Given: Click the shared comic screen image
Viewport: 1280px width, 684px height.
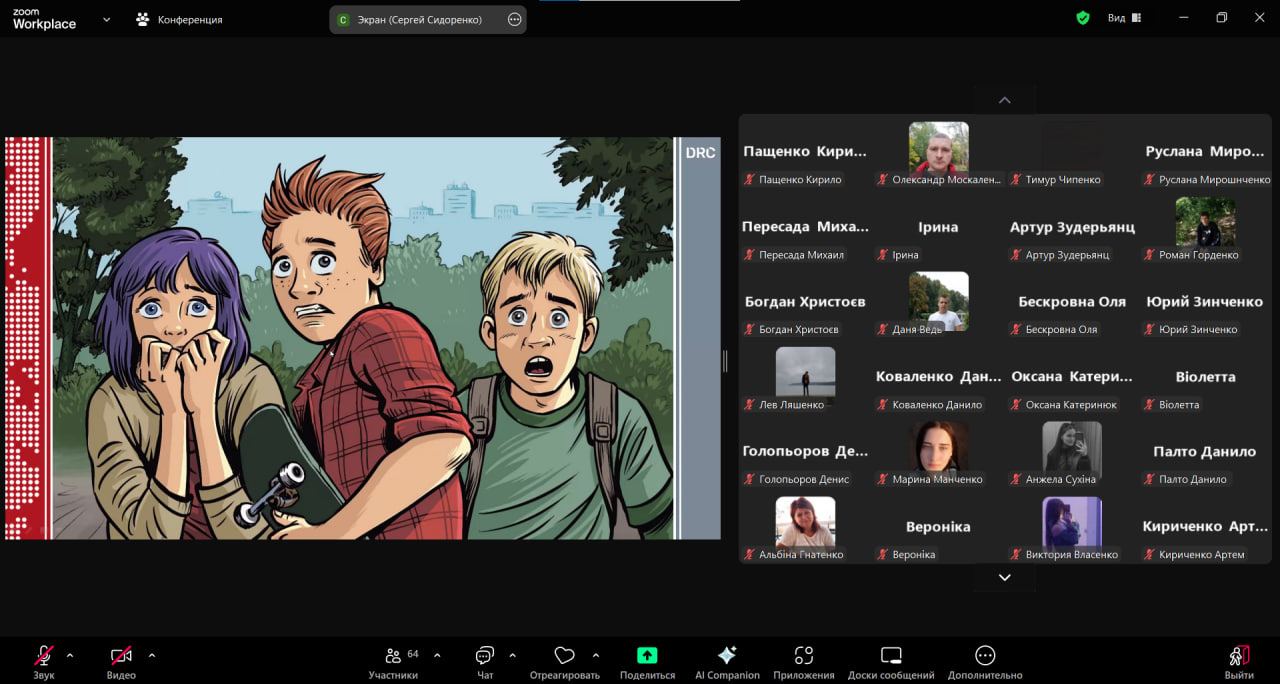Looking at the screenshot, I should click(x=363, y=338).
